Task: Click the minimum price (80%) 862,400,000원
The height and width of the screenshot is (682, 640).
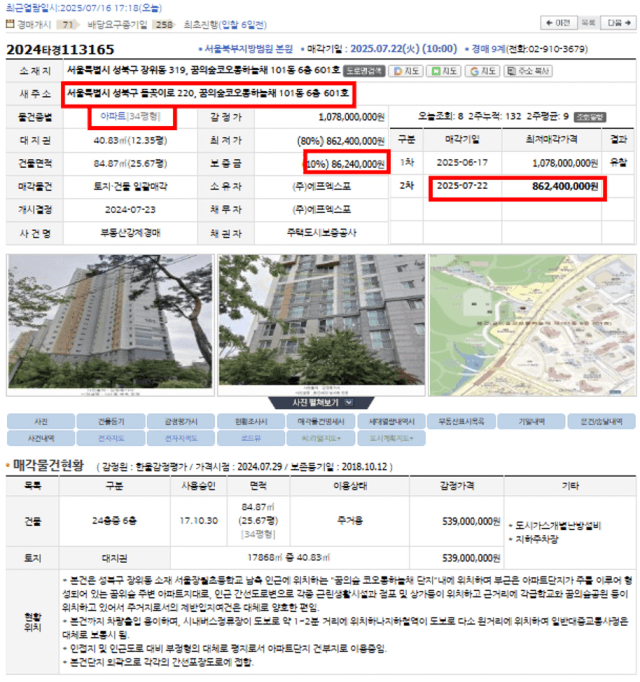Action: (341, 141)
